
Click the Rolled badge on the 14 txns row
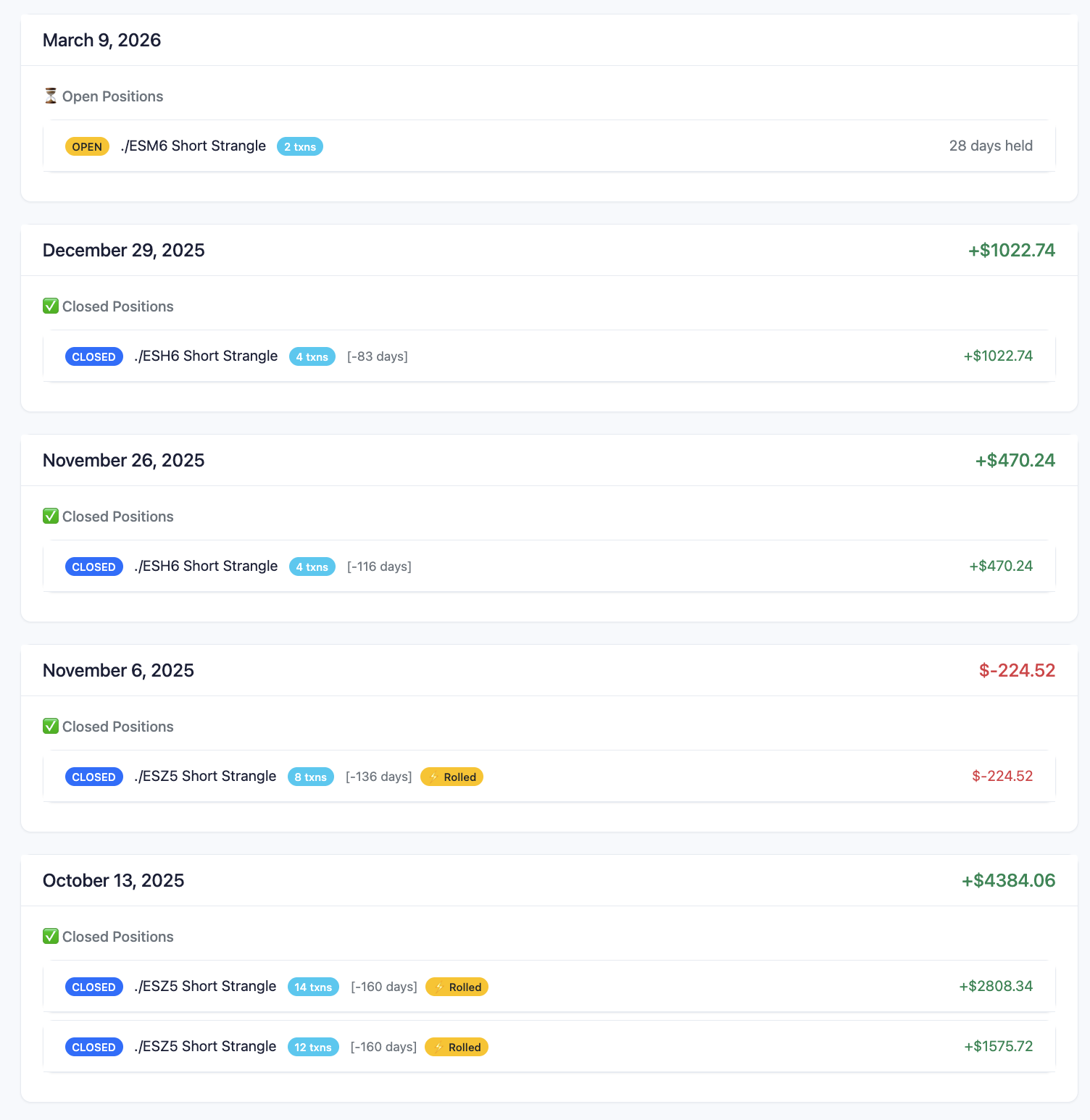pyautogui.click(x=457, y=987)
